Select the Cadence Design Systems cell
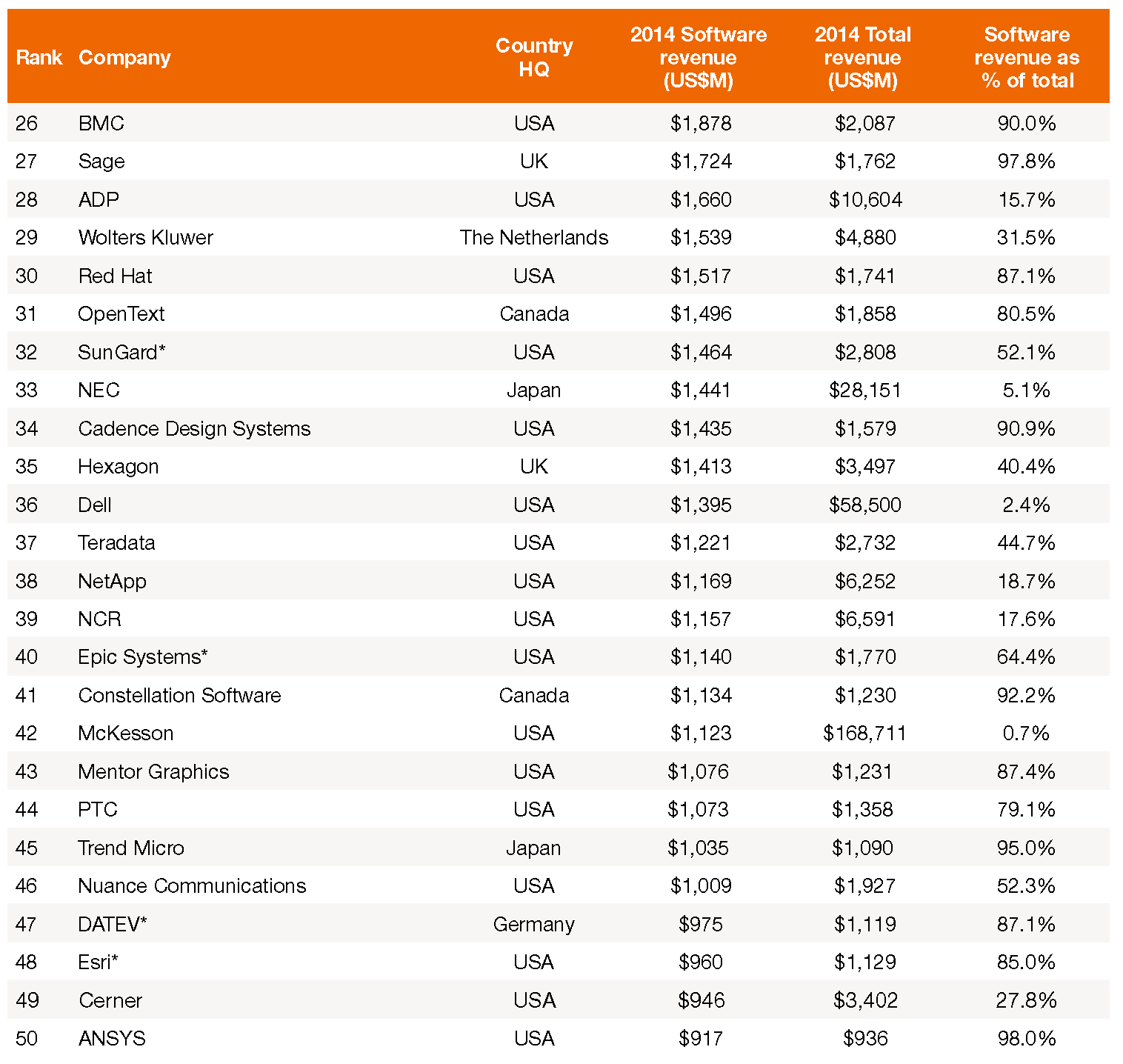The height and width of the screenshot is (1064, 1123). (x=194, y=428)
